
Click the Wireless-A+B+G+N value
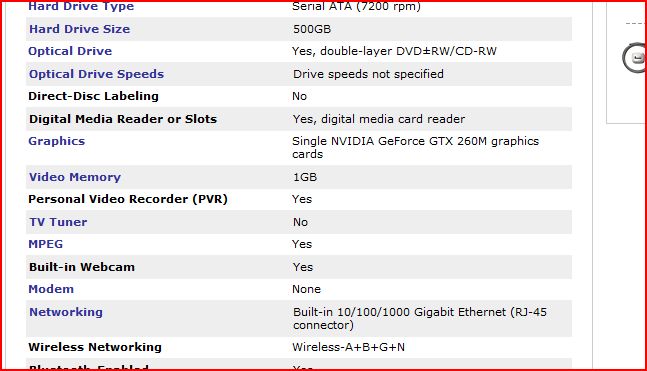349,347
